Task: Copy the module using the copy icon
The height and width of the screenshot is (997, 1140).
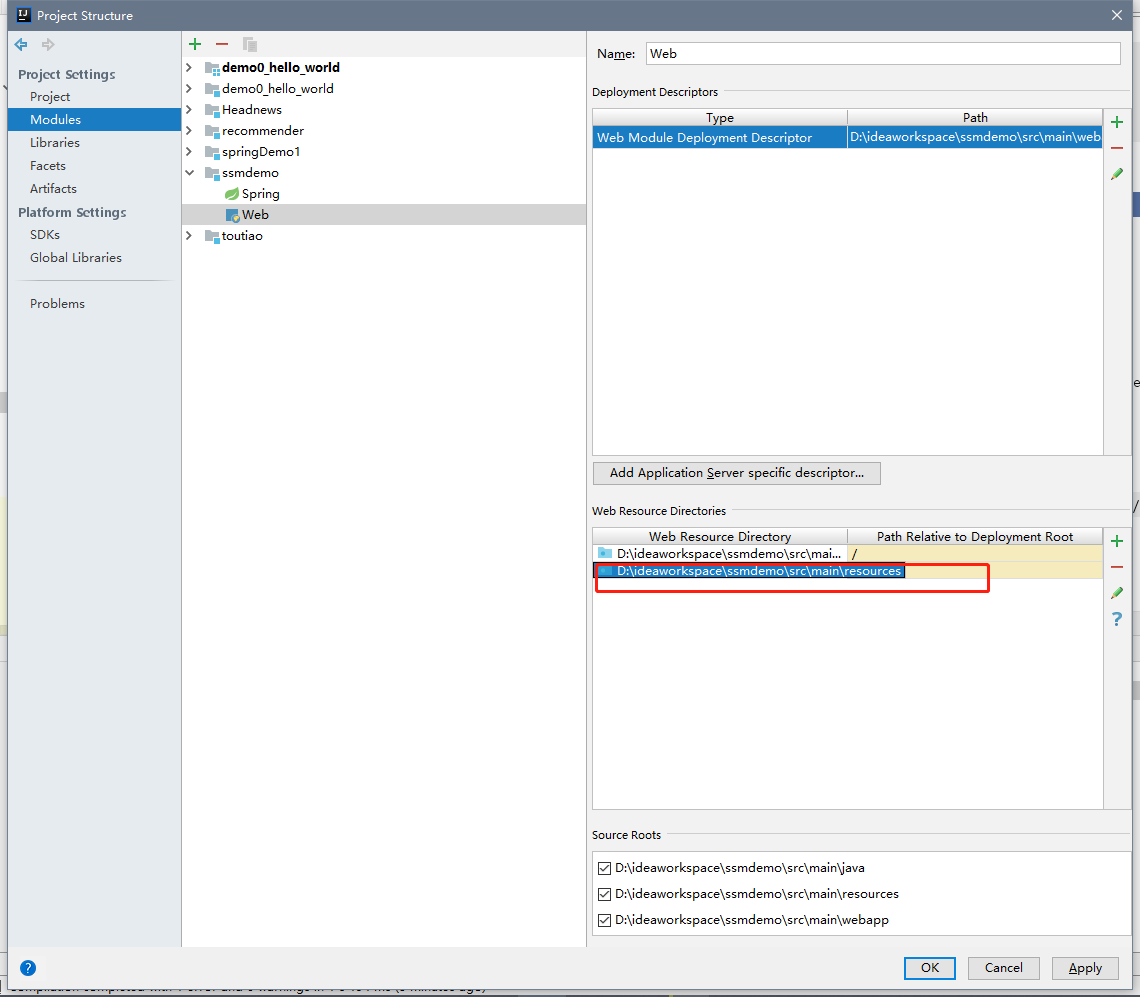Action: point(249,43)
